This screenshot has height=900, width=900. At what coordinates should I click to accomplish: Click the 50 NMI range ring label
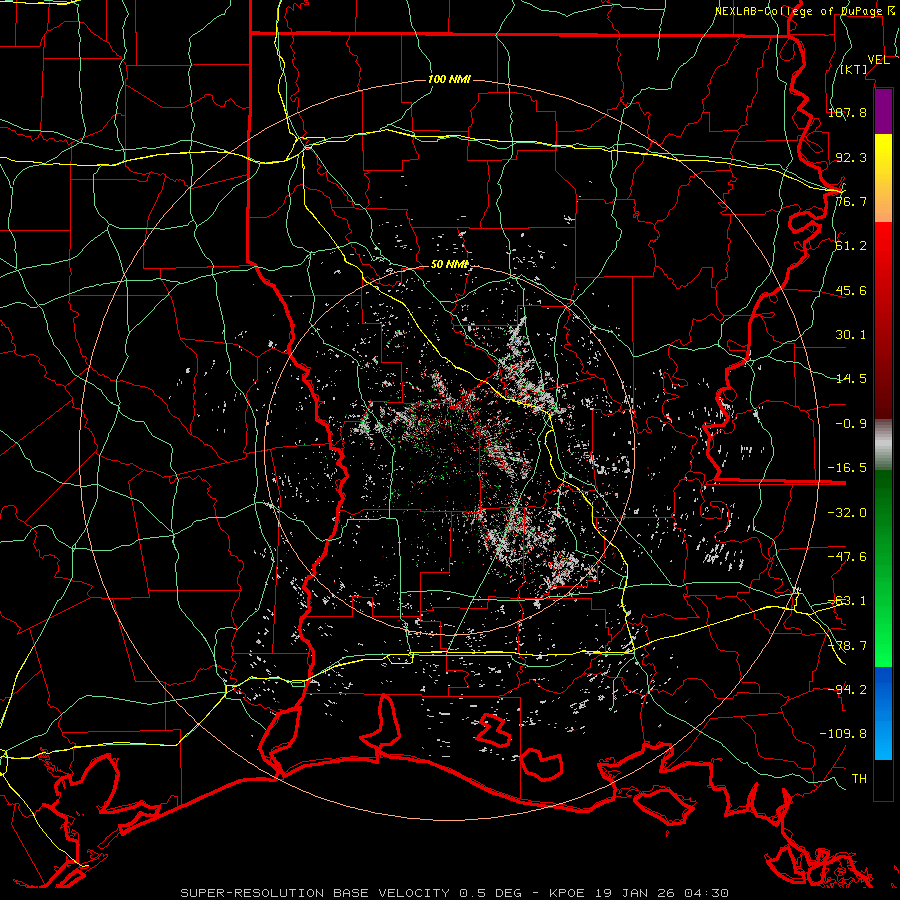(x=450, y=265)
